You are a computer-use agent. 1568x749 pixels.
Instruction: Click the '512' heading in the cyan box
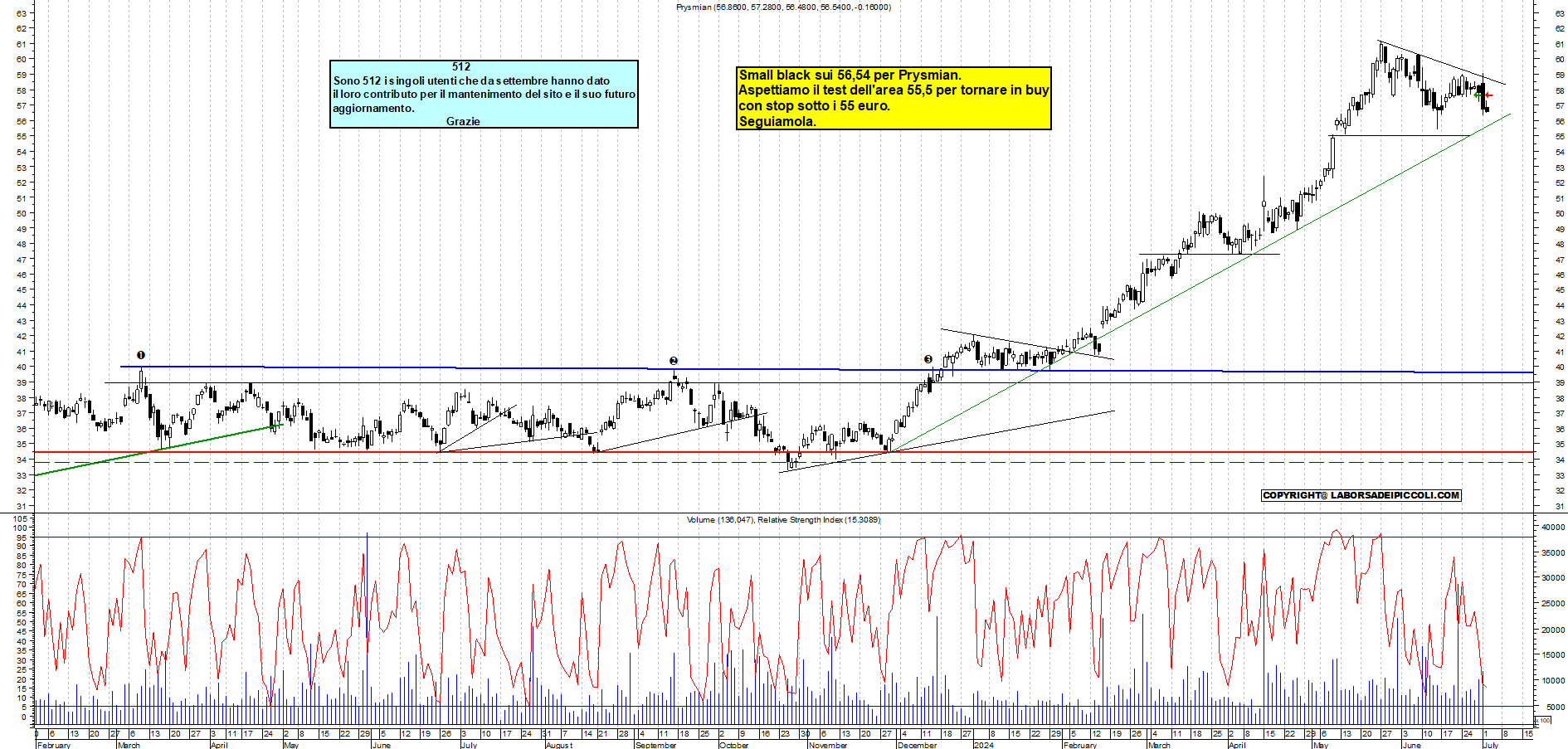[461, 66]
